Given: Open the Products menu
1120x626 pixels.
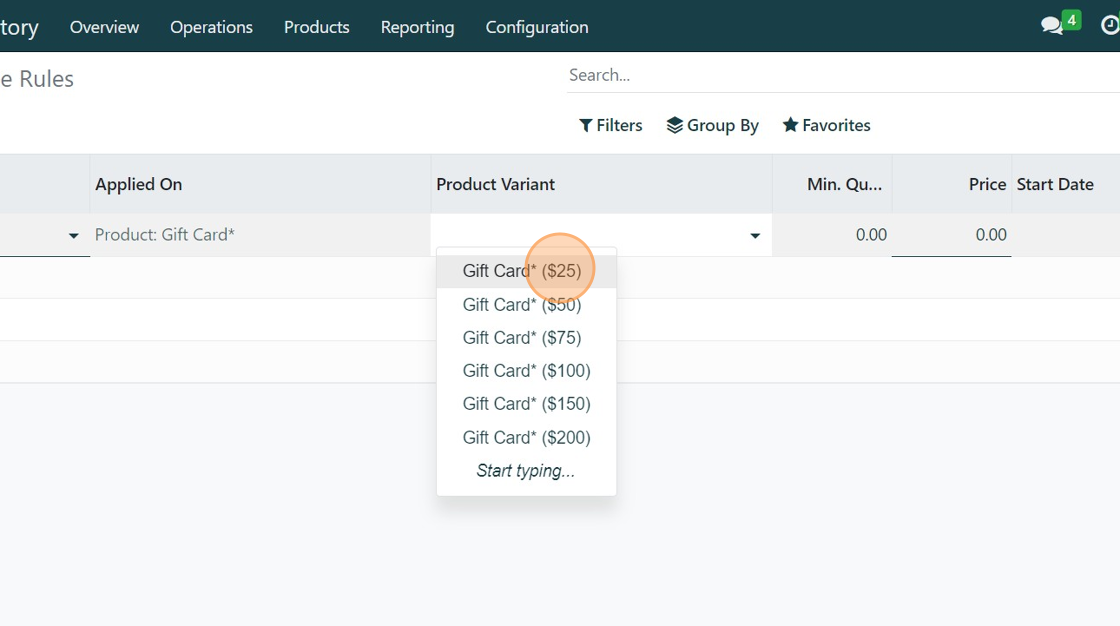Looking at the screenshot, I should (316, 27).
